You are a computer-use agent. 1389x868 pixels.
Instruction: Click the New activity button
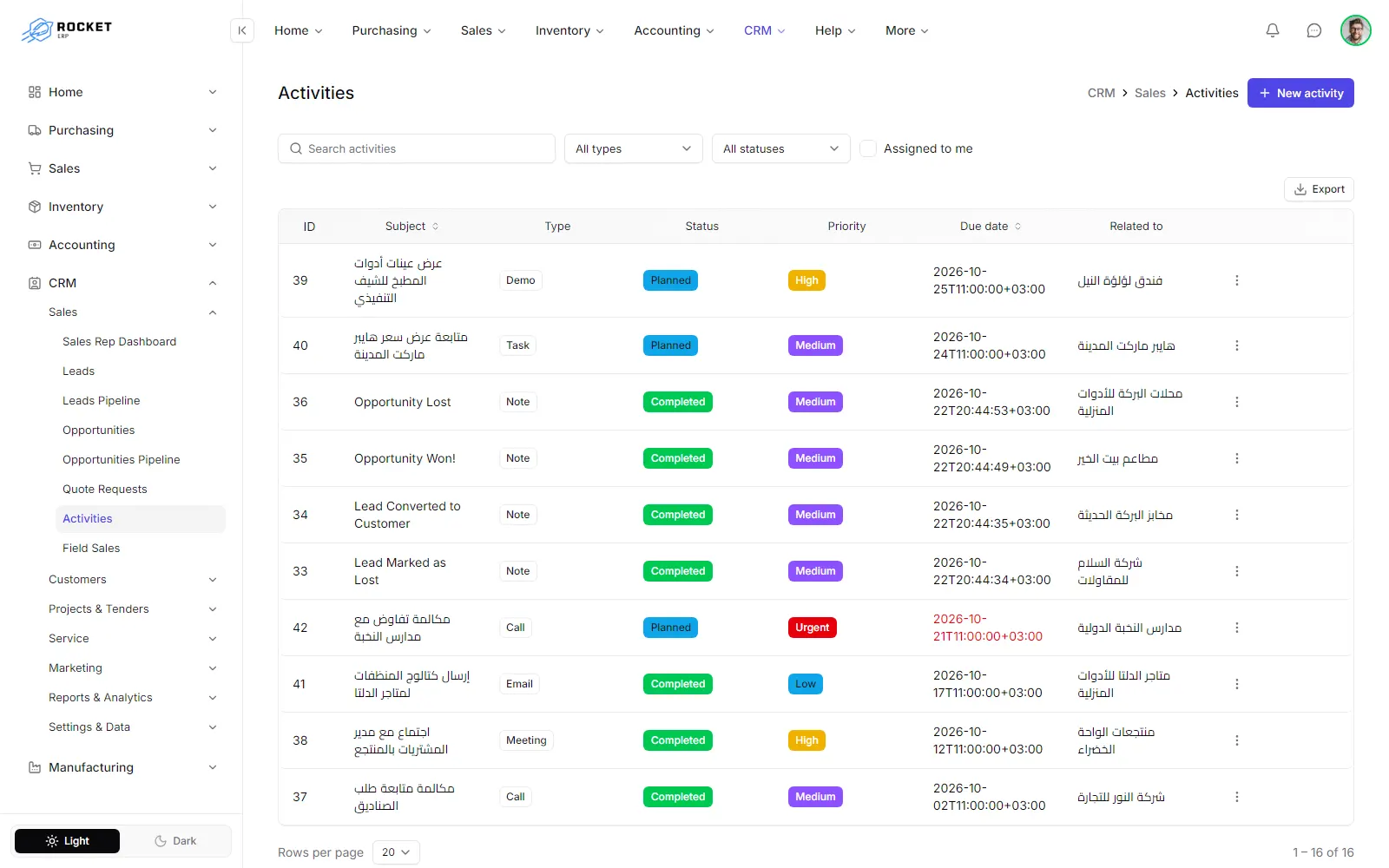click(x=1300, y=93)
